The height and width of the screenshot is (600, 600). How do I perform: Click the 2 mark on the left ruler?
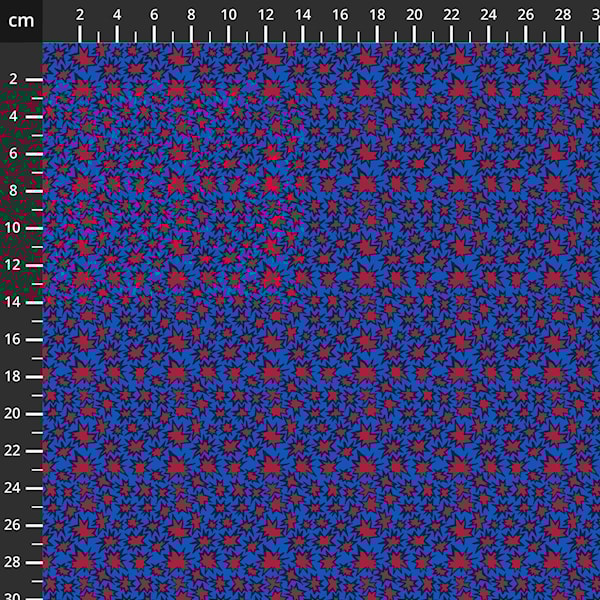34,79
